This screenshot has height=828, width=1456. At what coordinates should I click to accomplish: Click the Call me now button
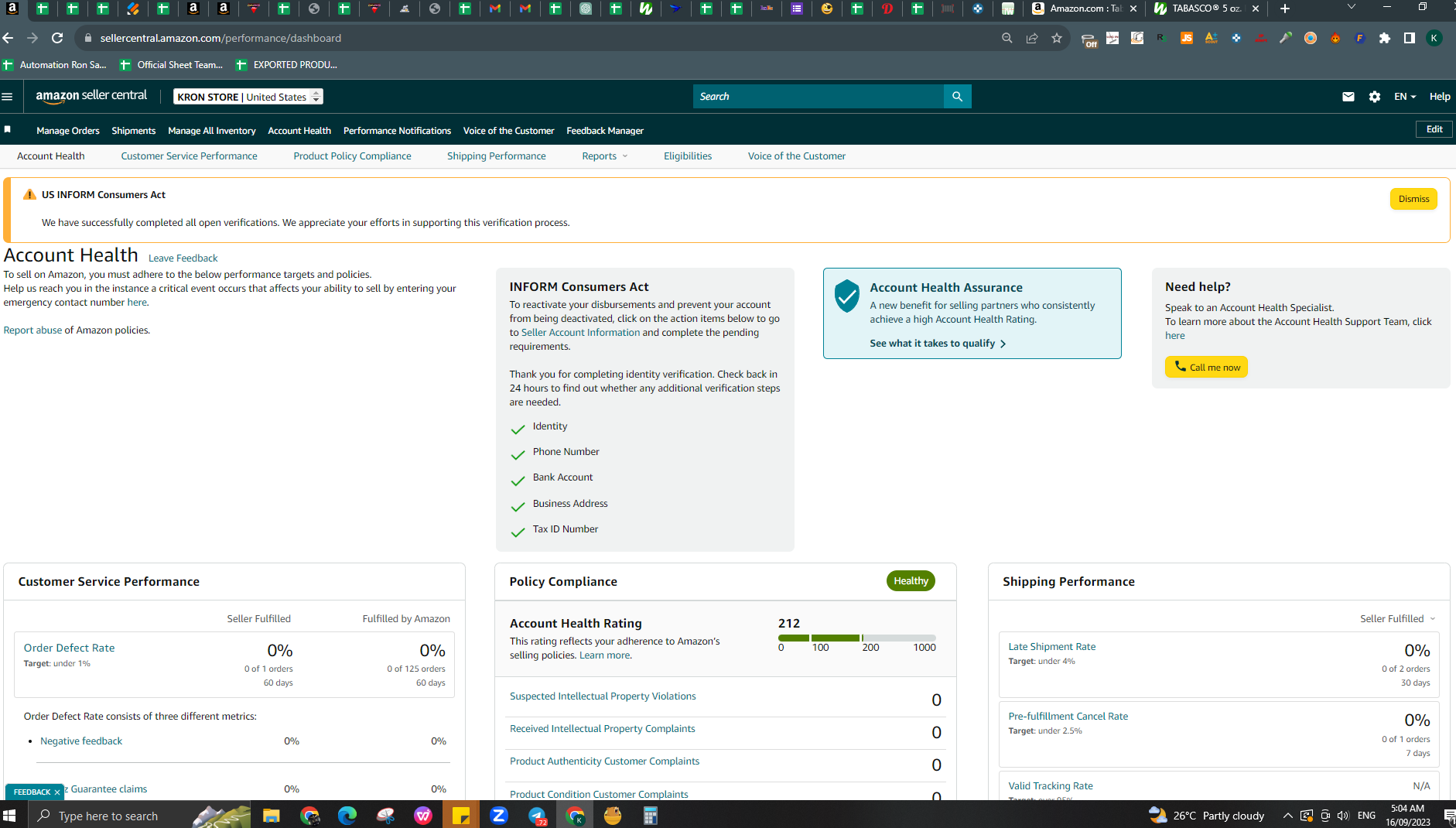point(1206,367)
